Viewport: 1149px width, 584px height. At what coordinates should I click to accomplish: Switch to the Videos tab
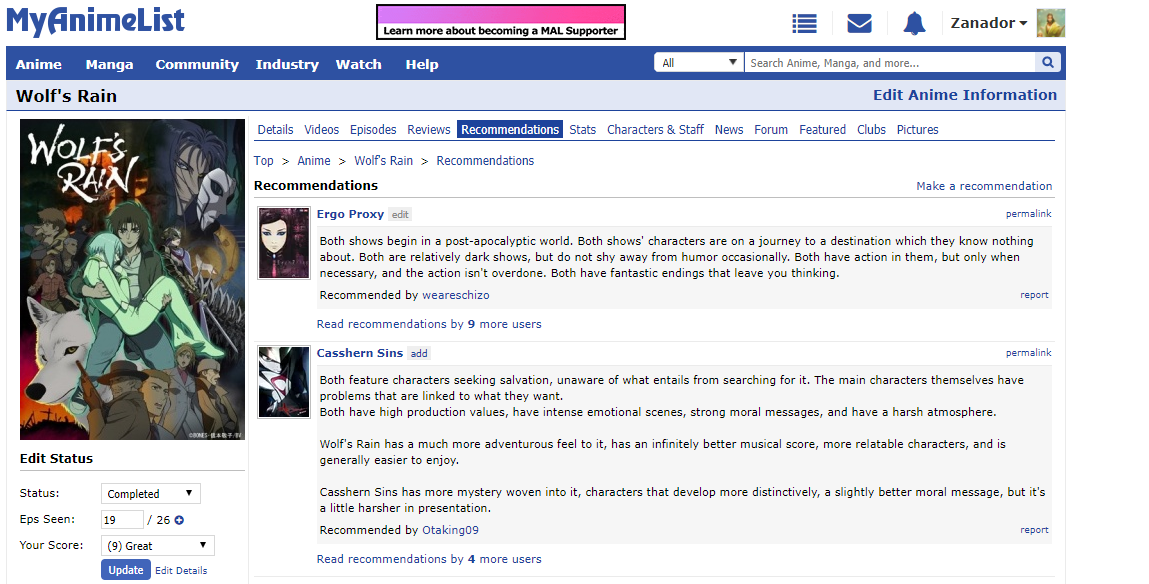pos(322,130)
